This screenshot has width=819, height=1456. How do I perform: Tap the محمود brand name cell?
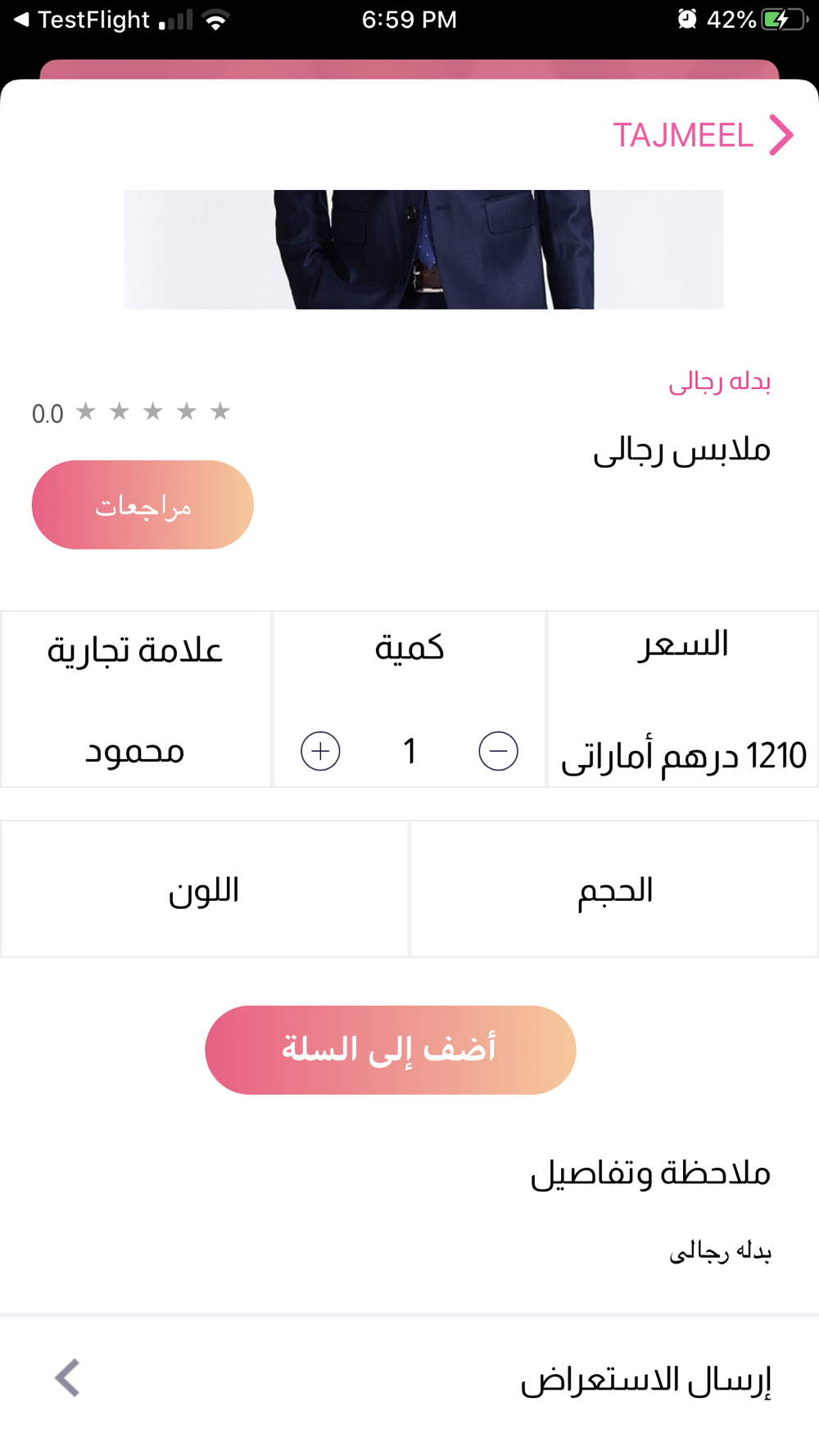pos(135,751)
